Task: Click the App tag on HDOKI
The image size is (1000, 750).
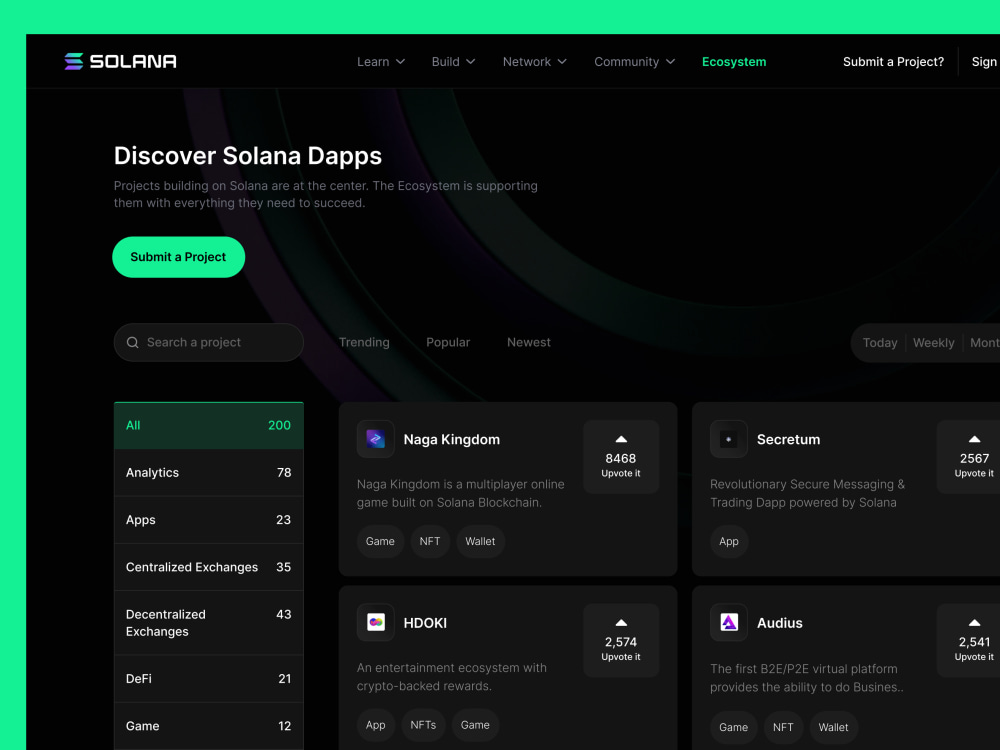Action: tap(376, 725)
